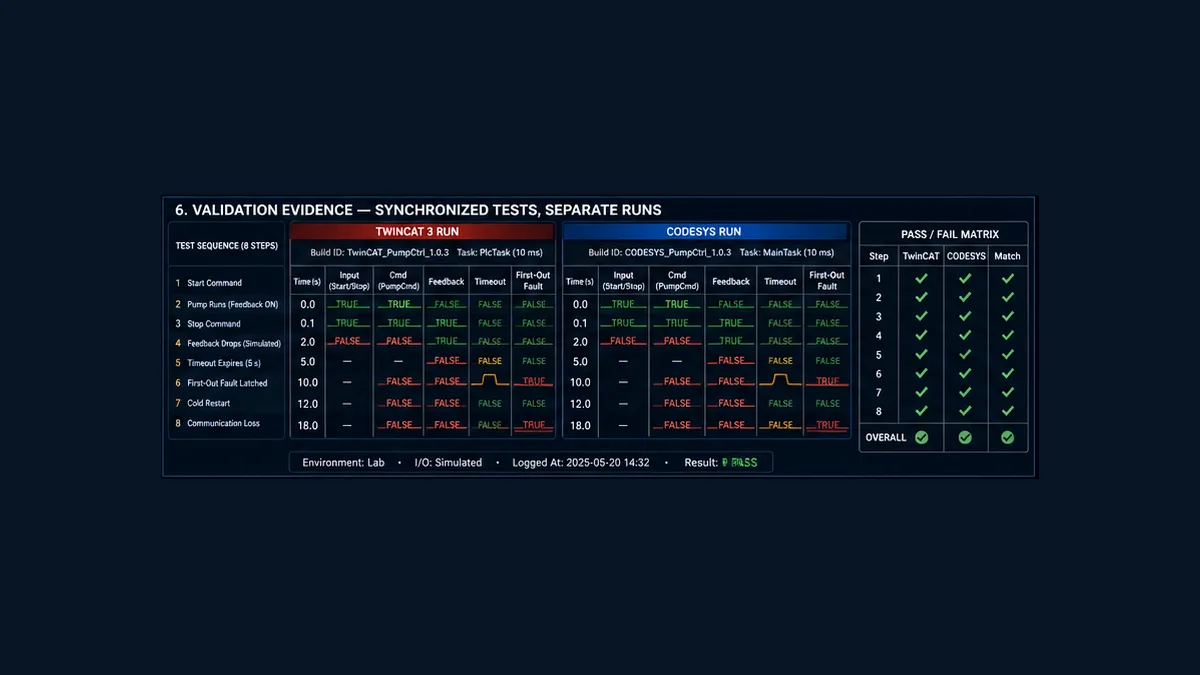Click CODESYS Input FALSE cell at 2.0
Screen dimensions: 1200x675
(x=623, y=341)
